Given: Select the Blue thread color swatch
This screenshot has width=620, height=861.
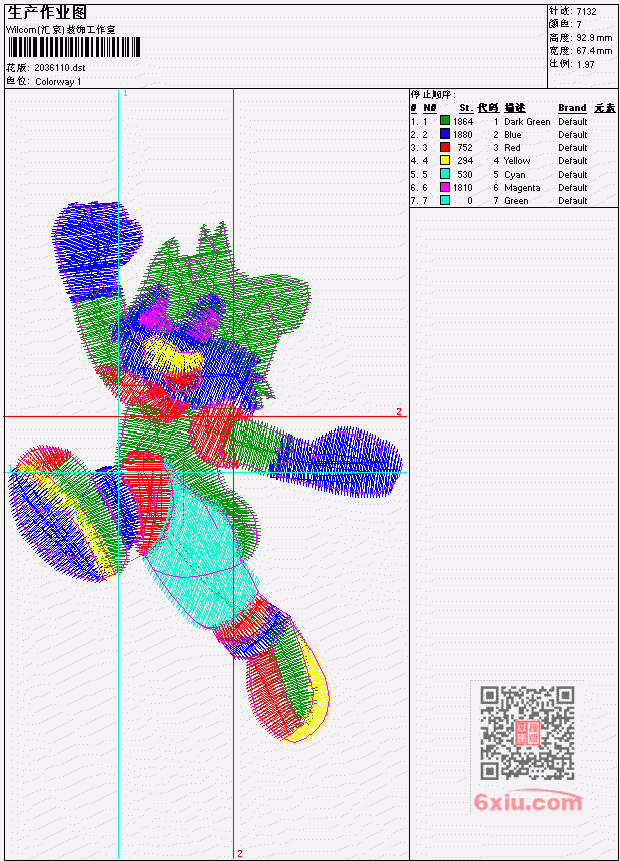Looking at the screenshot, I should [x=445, y=134].
